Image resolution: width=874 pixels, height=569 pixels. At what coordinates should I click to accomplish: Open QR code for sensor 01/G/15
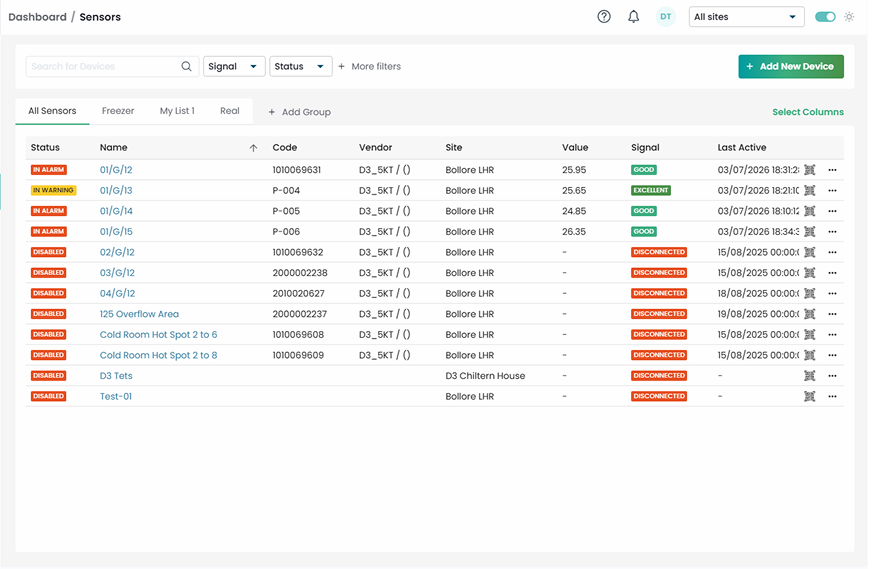point(809,232)
